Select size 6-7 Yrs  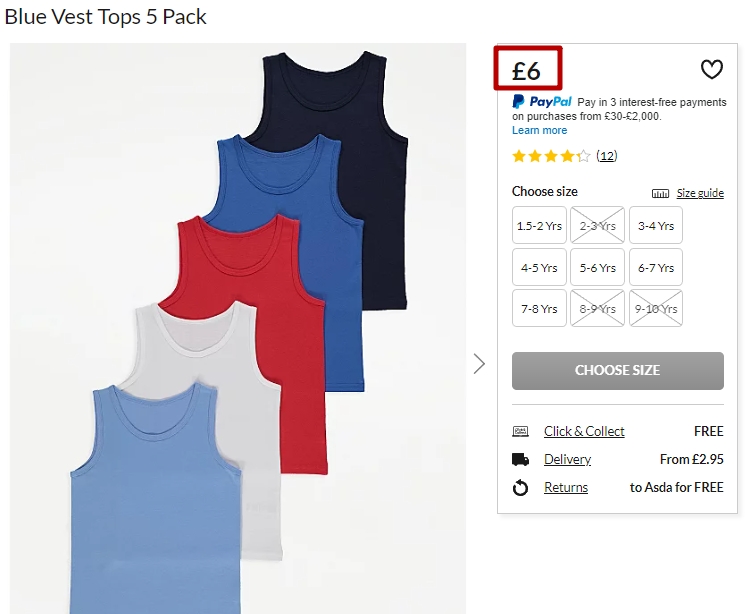(656, 268)
